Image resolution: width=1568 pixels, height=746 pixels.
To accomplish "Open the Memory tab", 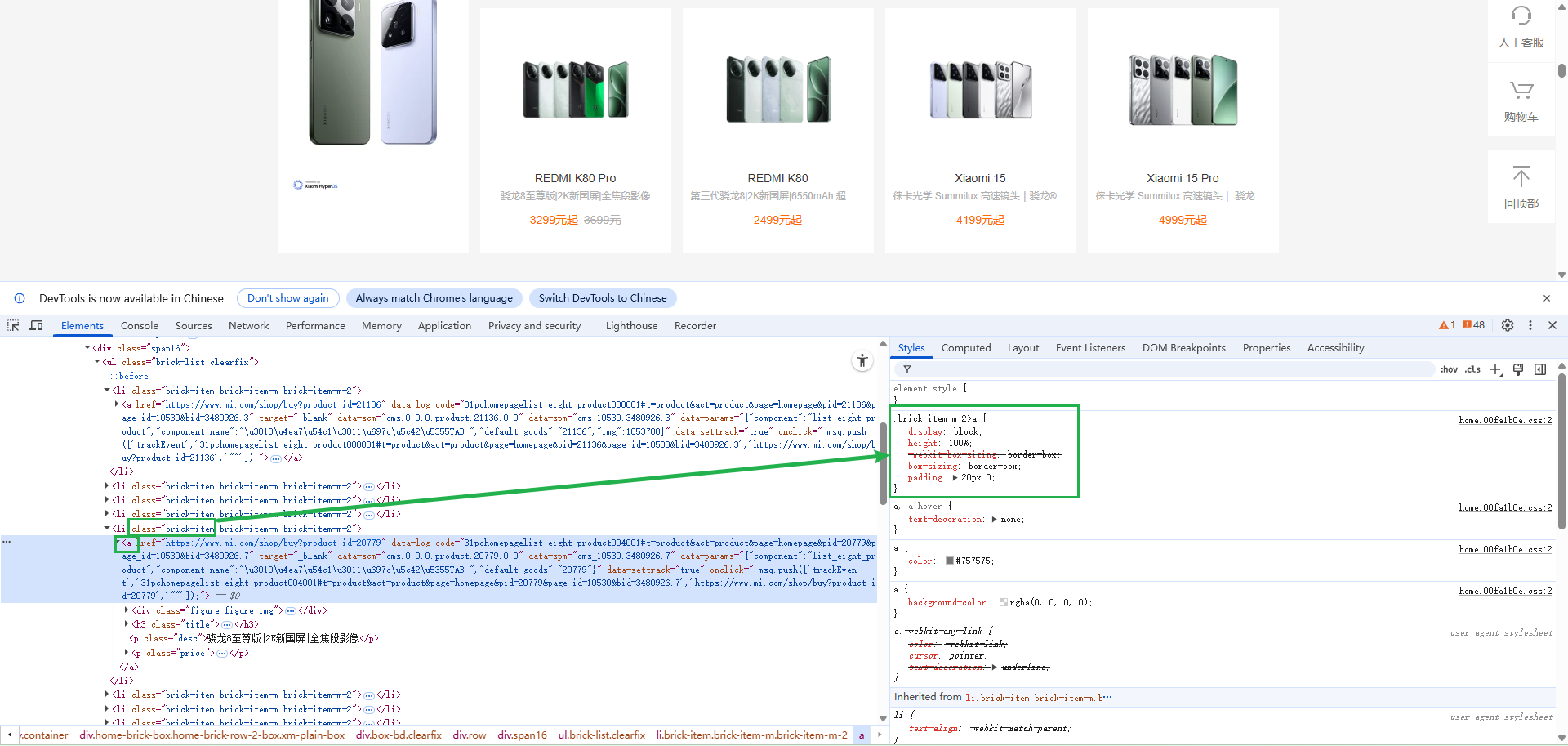I will tap(381, 325).
